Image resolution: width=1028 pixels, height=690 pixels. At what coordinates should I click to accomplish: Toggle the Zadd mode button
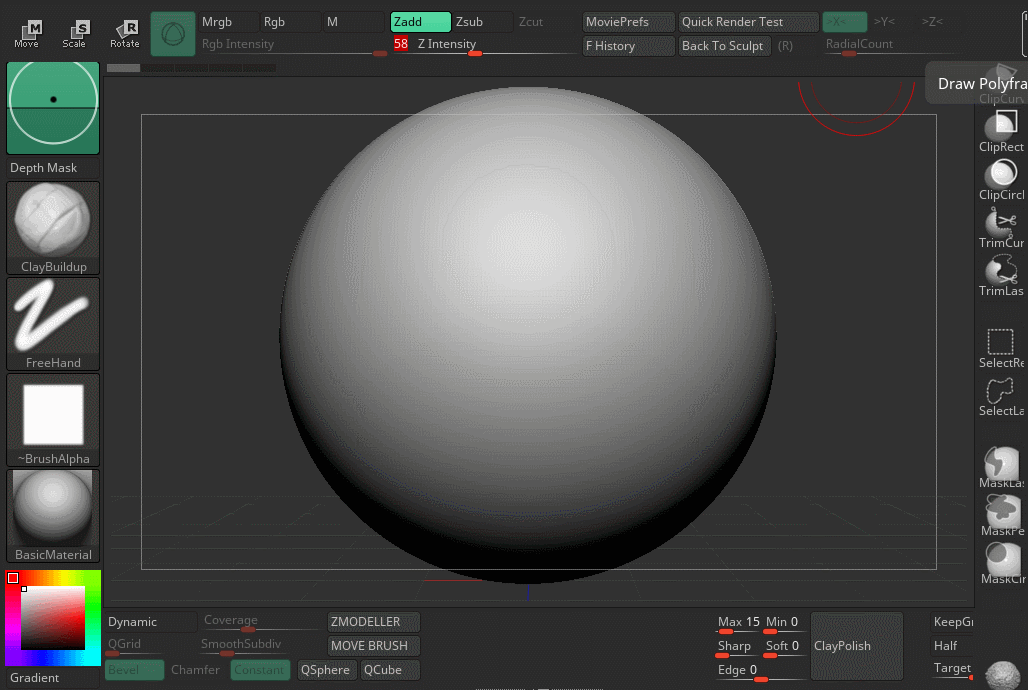[420, 22]
